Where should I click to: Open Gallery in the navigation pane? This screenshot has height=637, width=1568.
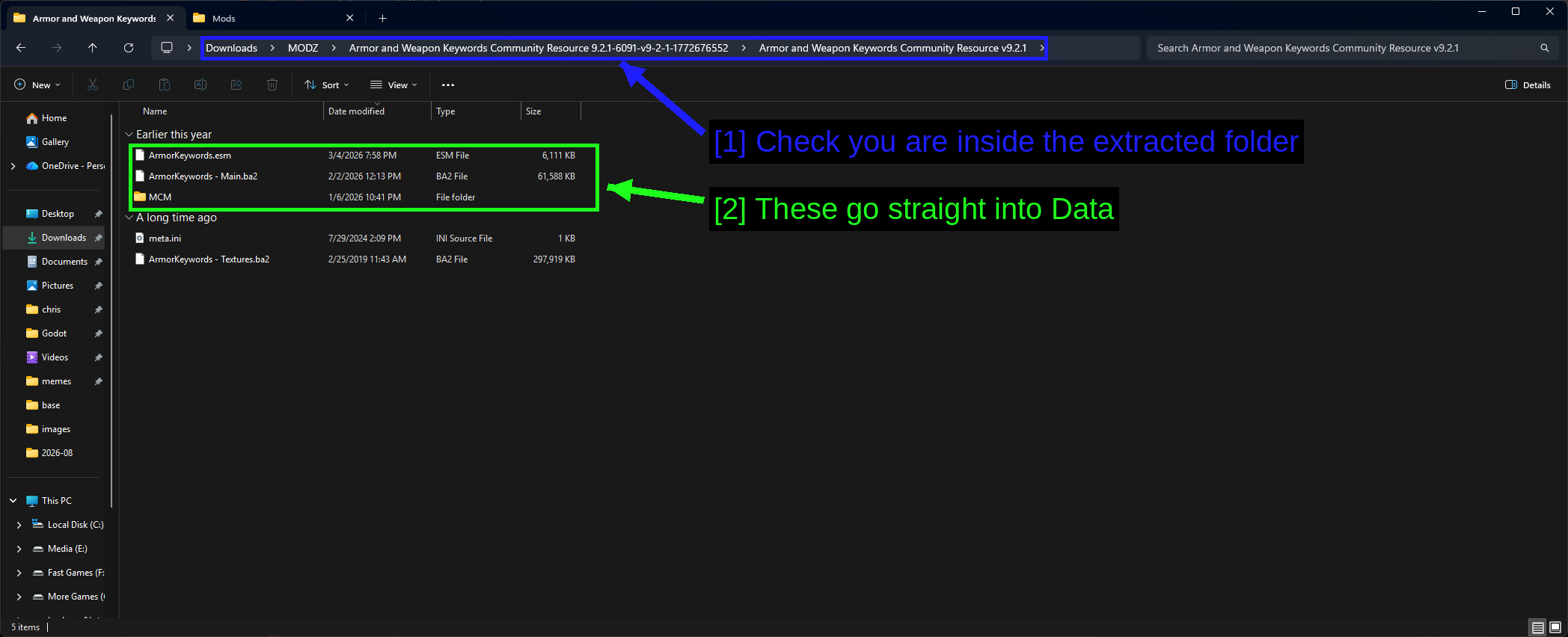(54, 142)
